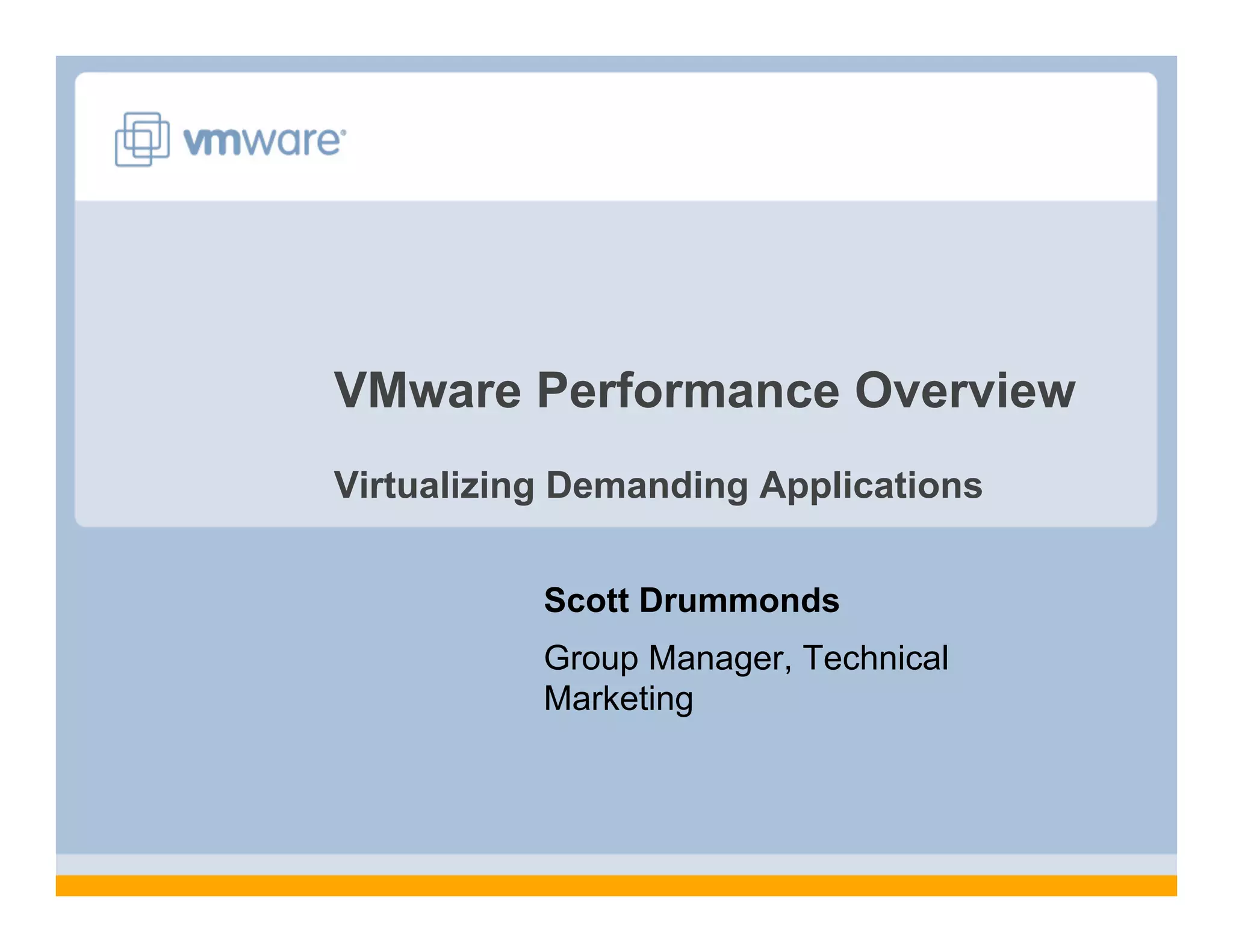Click the "Group Manager," job title text
Image resolution: width=1233 pixels, height=952 pixels.
click(667, 658)
